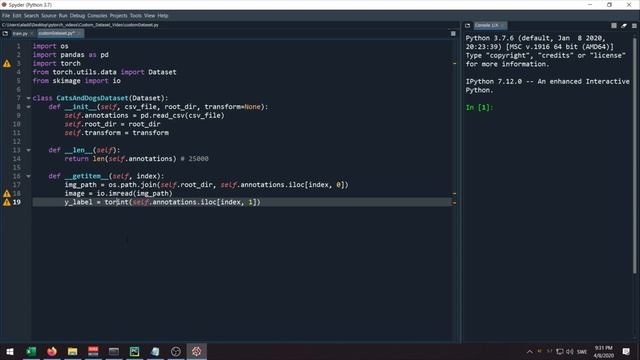
Task: Click the eraser icon to clear console
Action: 624,25
